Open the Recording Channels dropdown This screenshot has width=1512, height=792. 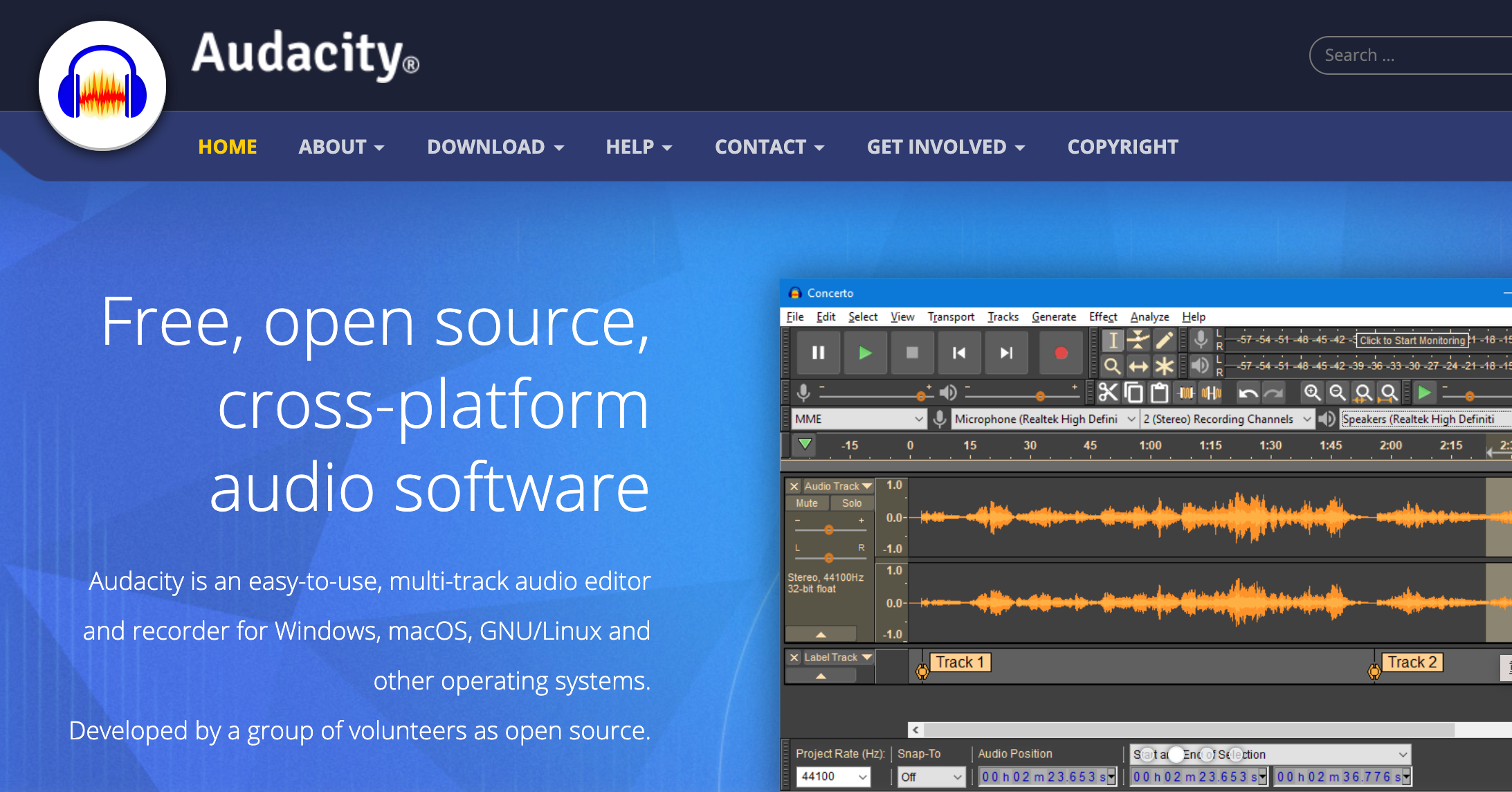point(1227,419)
